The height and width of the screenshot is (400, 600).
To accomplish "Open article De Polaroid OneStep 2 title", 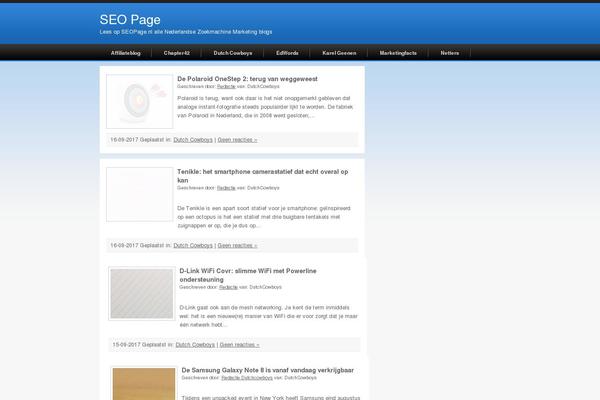I will (x=247, y=79).
